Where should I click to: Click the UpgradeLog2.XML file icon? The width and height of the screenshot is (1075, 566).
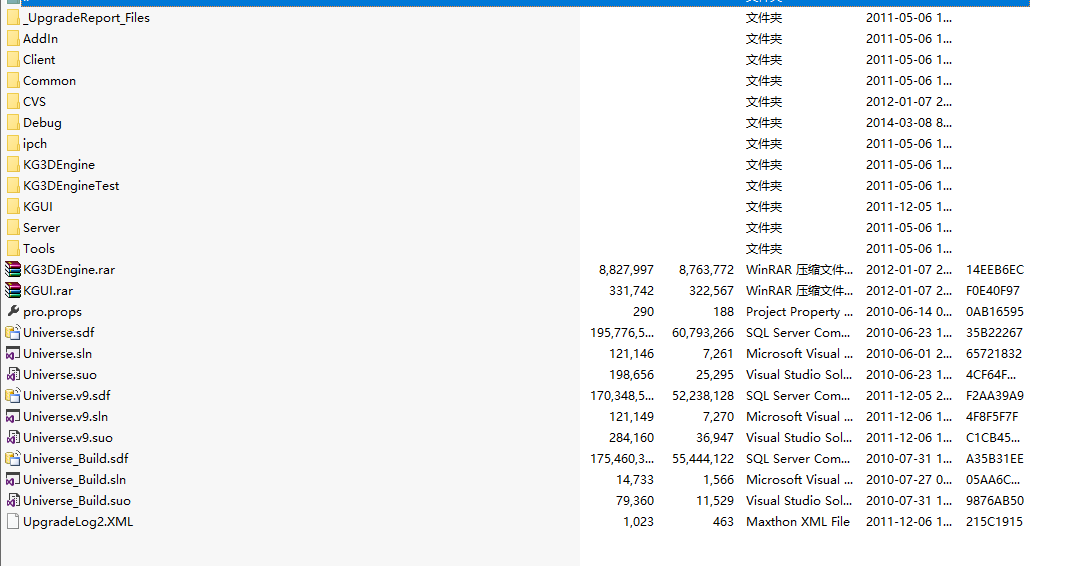tap(13, 521)
